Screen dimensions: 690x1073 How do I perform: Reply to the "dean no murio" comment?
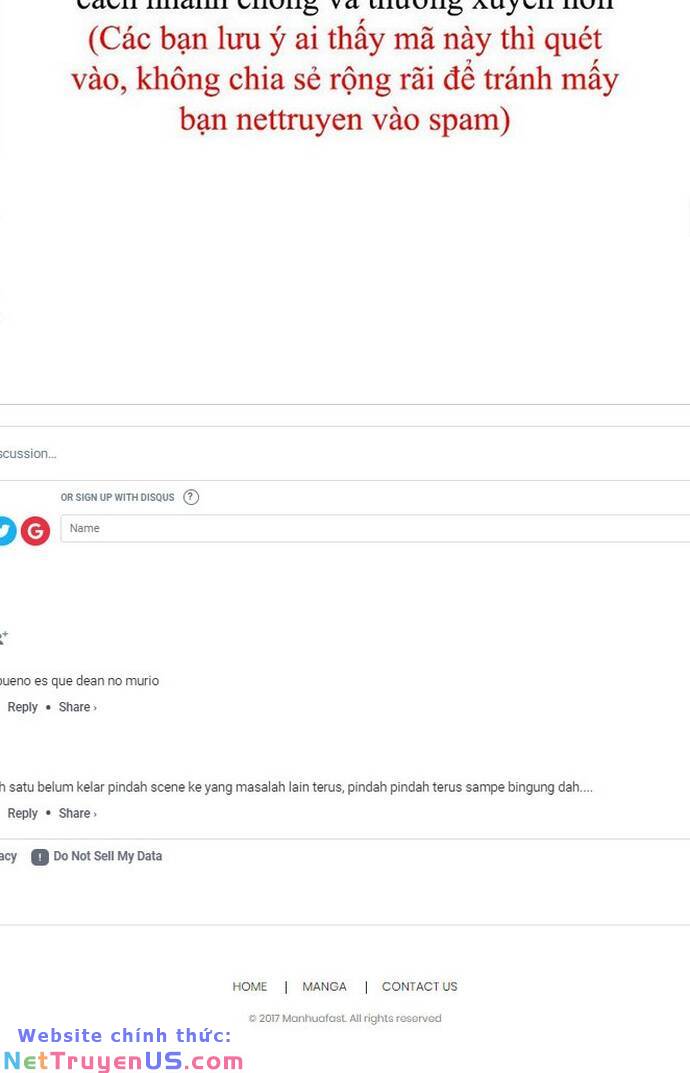tap(23, 707)
